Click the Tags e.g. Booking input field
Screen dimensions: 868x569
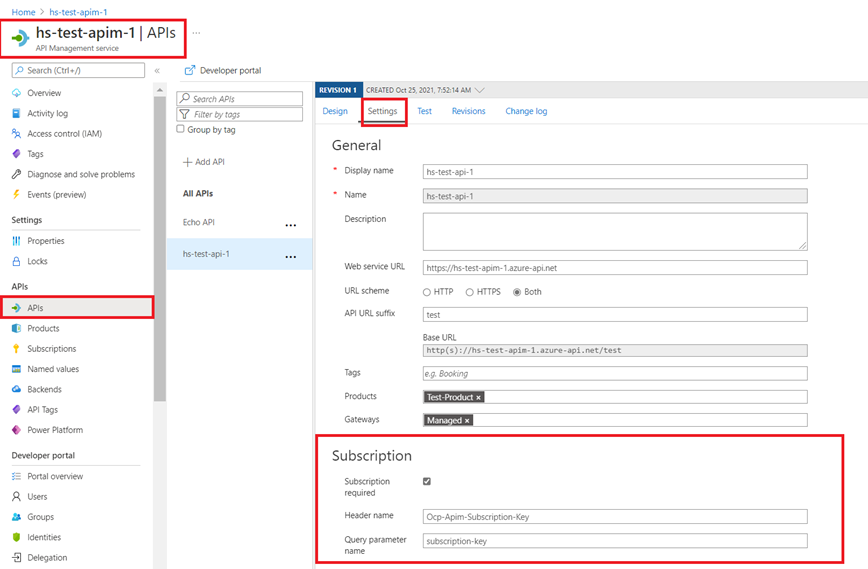(x=615, y=374)
